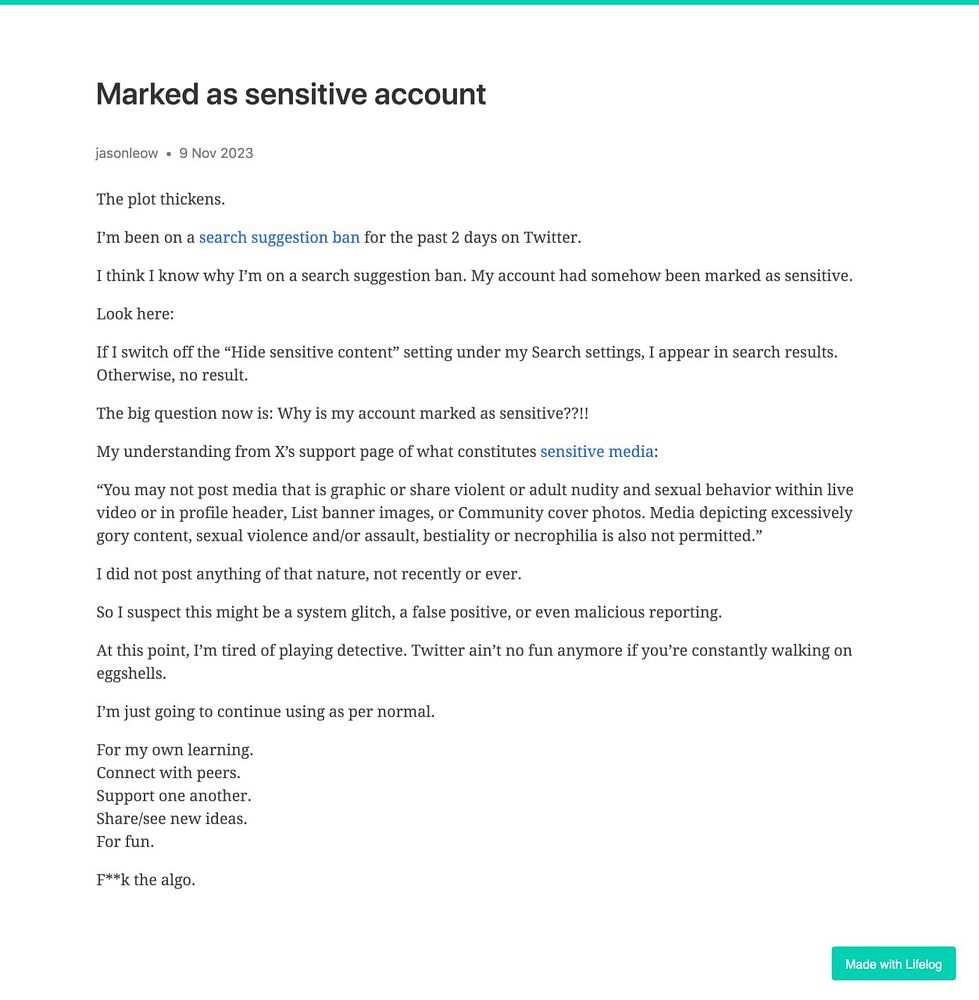Open the "sensitive media" support link
The image size is (979, 1000).
click(596, 452)
